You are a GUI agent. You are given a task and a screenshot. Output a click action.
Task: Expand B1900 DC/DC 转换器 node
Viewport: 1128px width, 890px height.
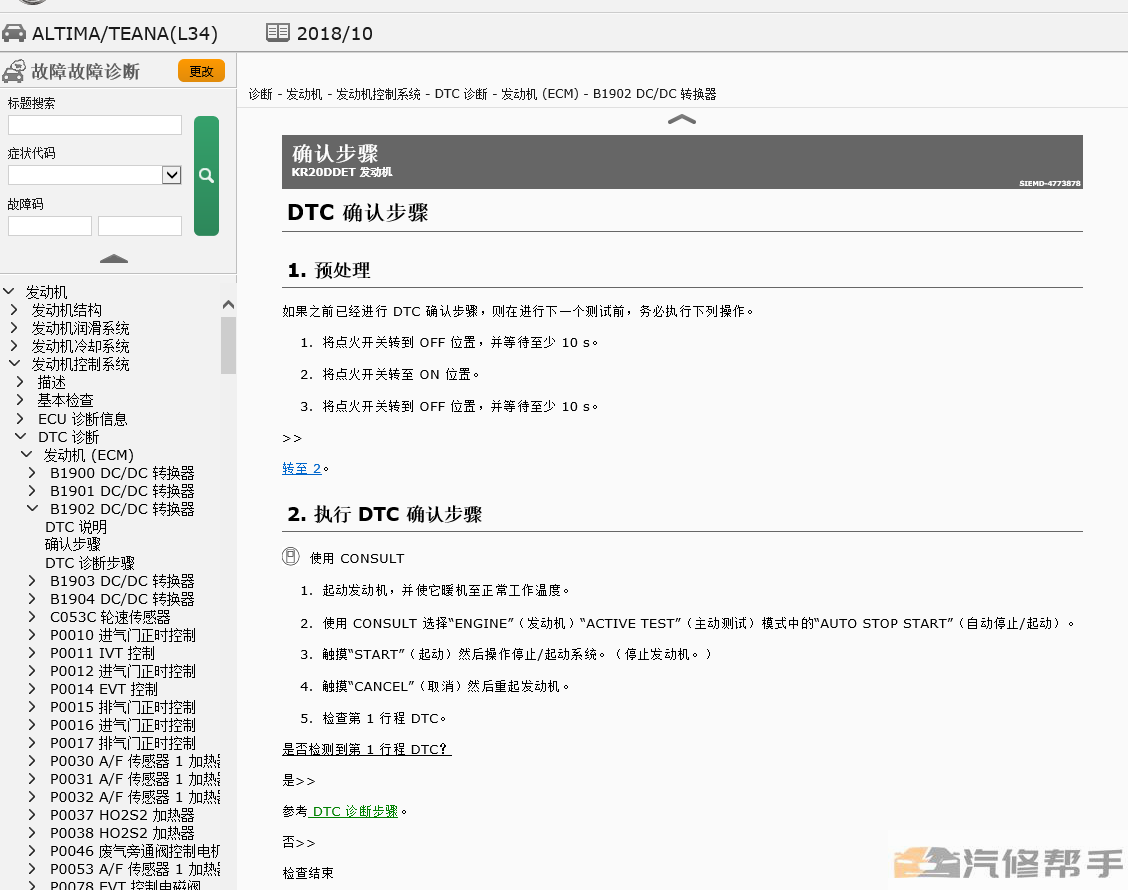32,473
